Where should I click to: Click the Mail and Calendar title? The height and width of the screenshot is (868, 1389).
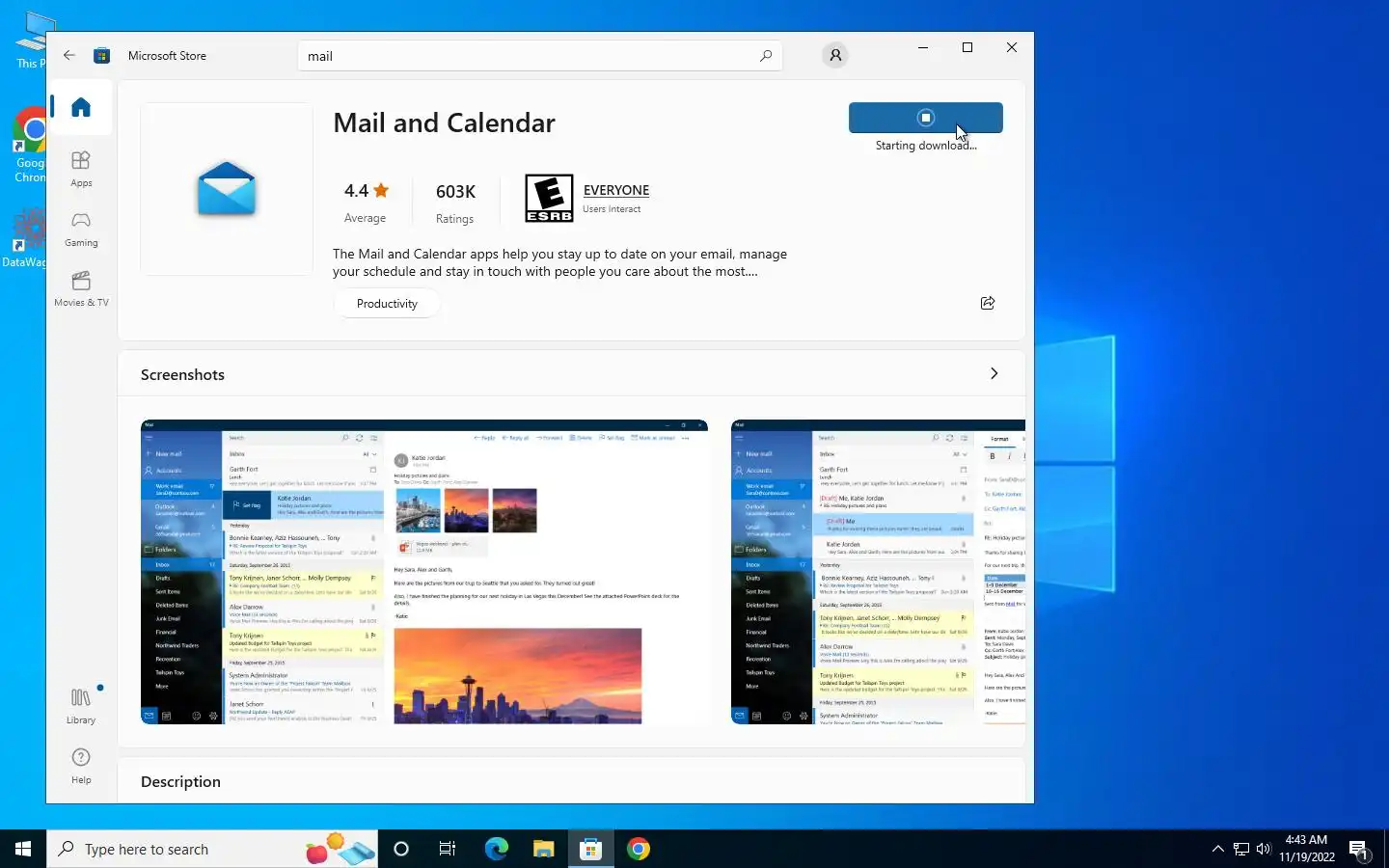tap(444, 122)
